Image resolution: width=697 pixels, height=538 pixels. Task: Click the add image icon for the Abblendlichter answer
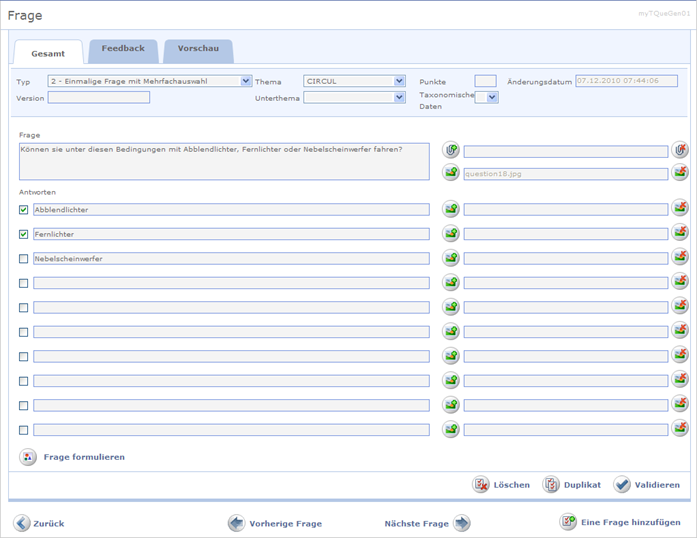(x=451, y=209)
